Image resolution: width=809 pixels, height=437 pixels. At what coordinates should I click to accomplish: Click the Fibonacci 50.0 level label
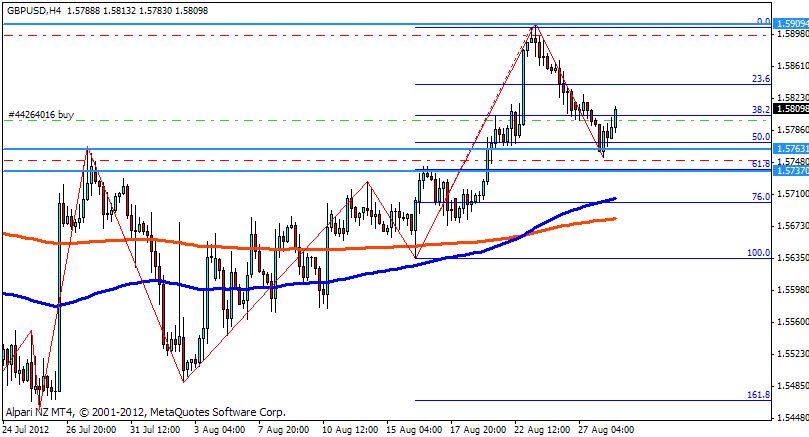[761, 137]
